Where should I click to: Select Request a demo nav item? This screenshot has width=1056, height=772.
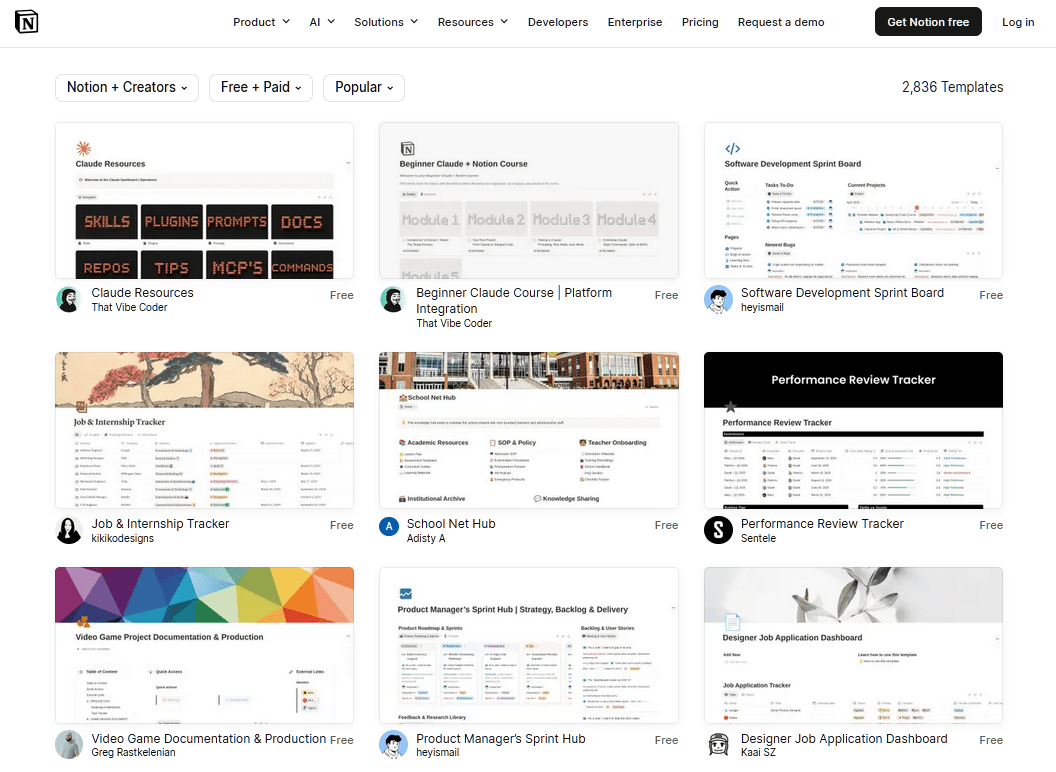pyautogui.click(x=781, y=22)
